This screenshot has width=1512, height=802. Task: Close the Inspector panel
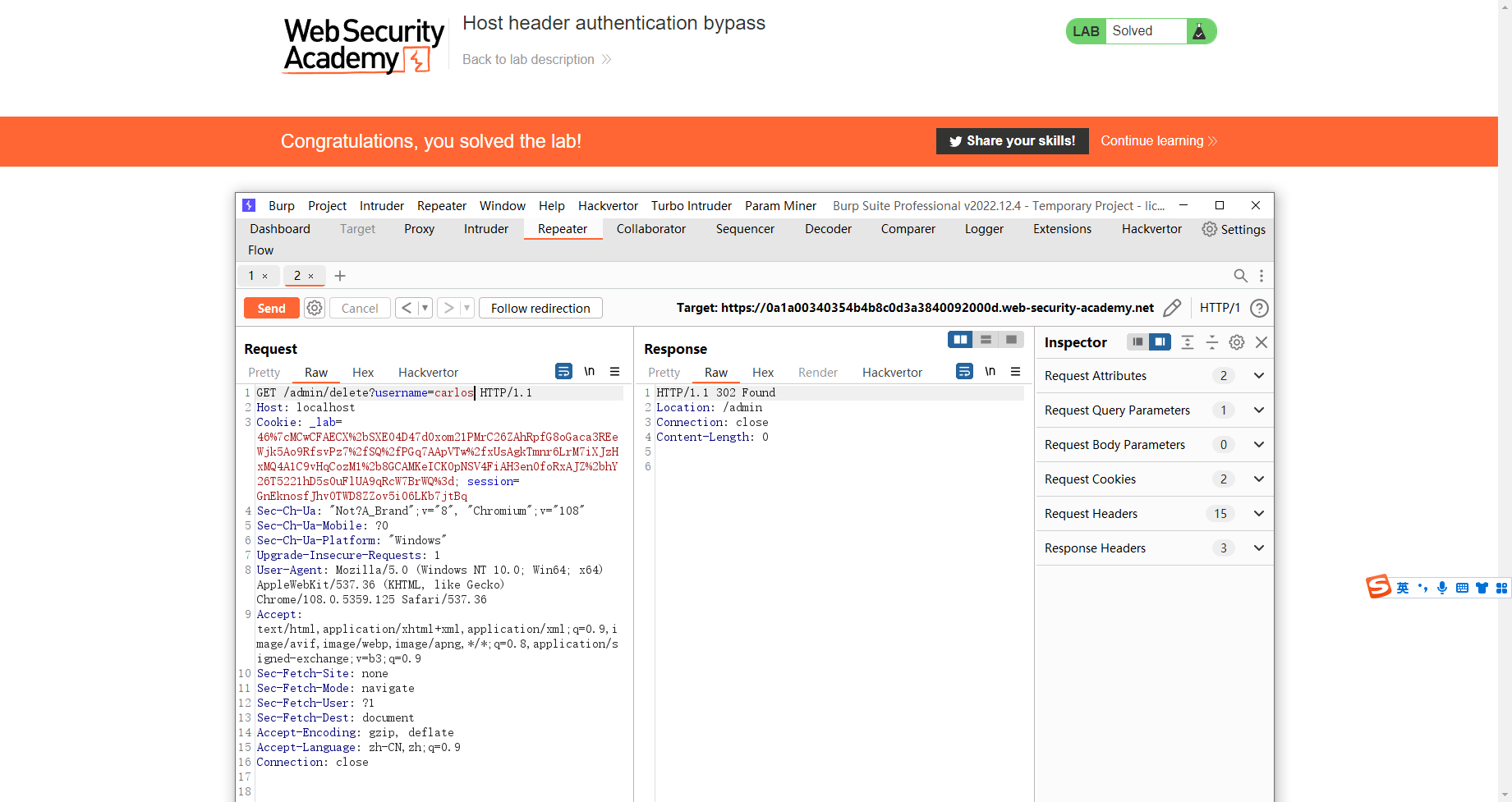tap(1262, 342)
